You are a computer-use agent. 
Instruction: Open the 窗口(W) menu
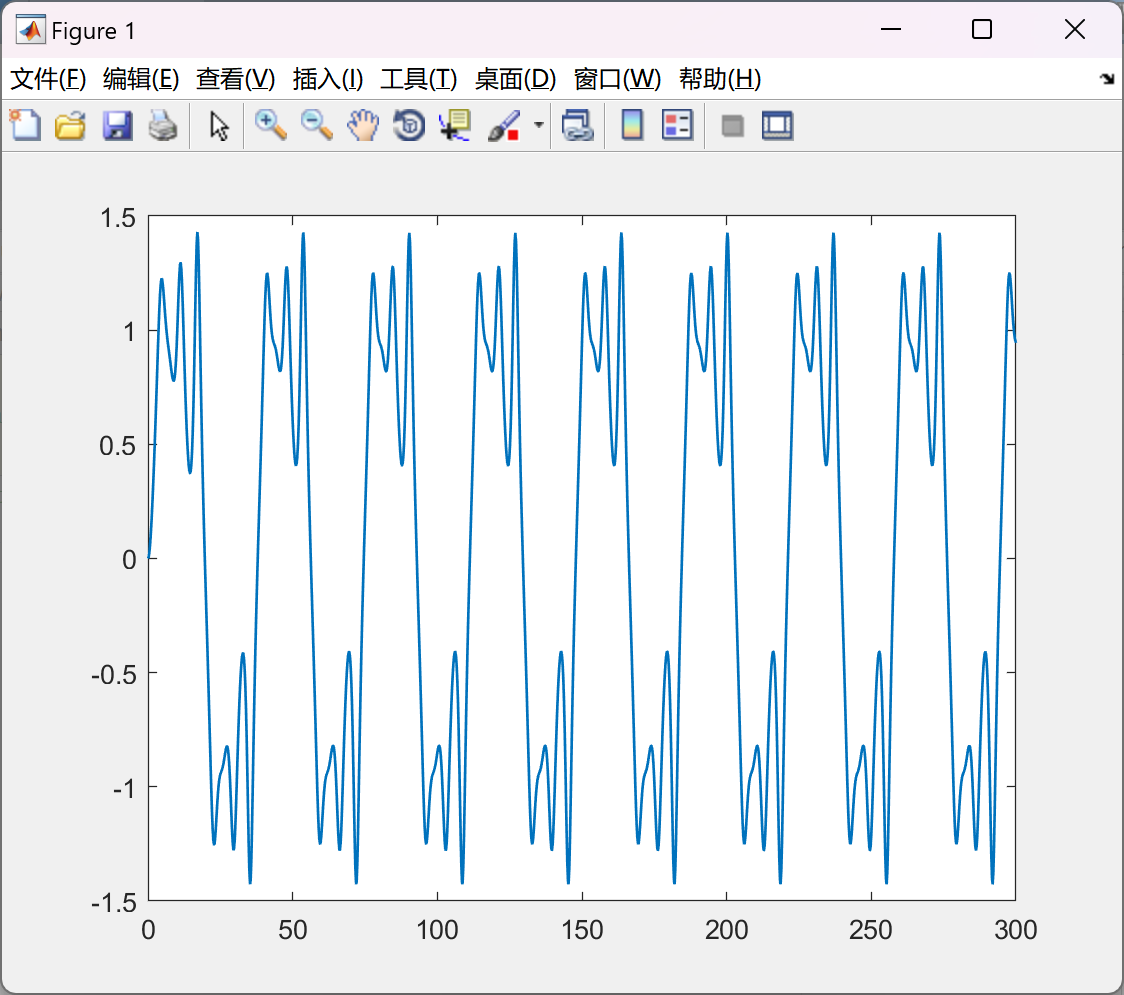pyautogui.click(x=617, y=79)
